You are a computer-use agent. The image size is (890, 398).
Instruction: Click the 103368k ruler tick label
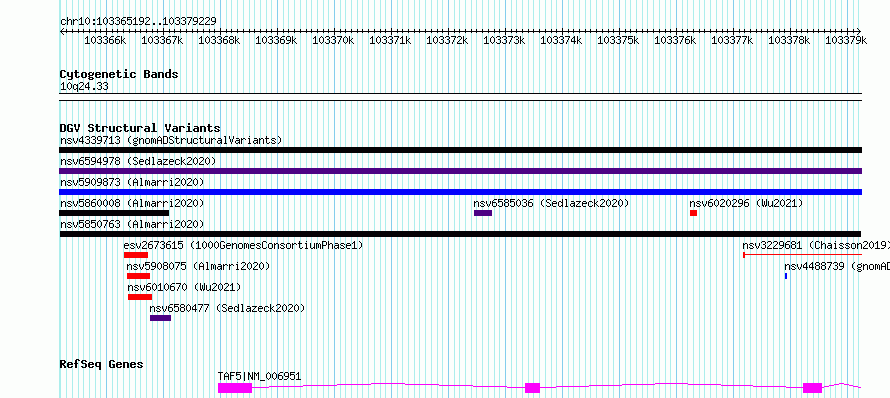pos(219,40)
